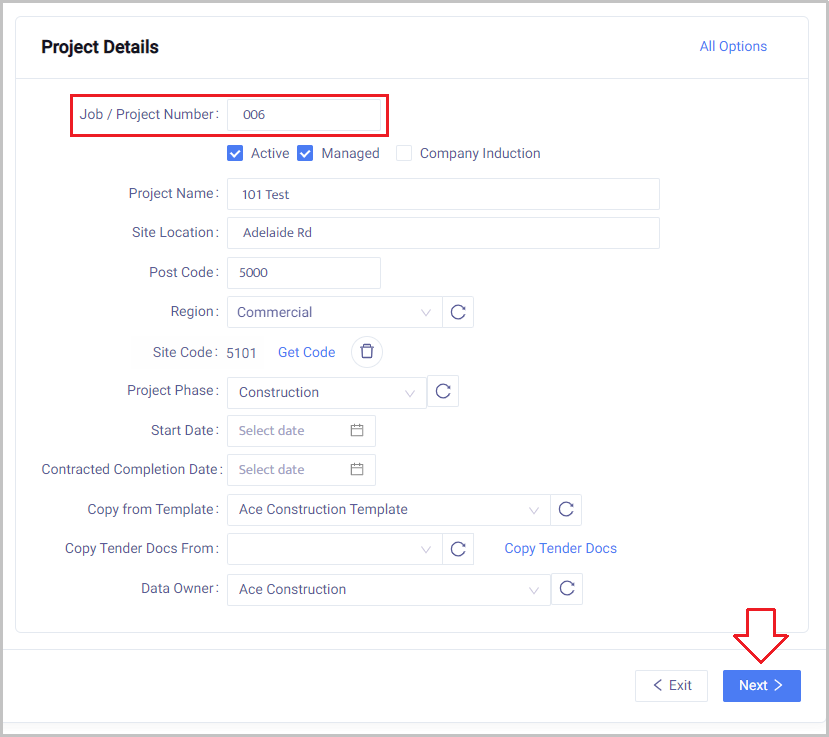829x737 pixels.
Task: Click the Get Code link
Action: [306, 352]
